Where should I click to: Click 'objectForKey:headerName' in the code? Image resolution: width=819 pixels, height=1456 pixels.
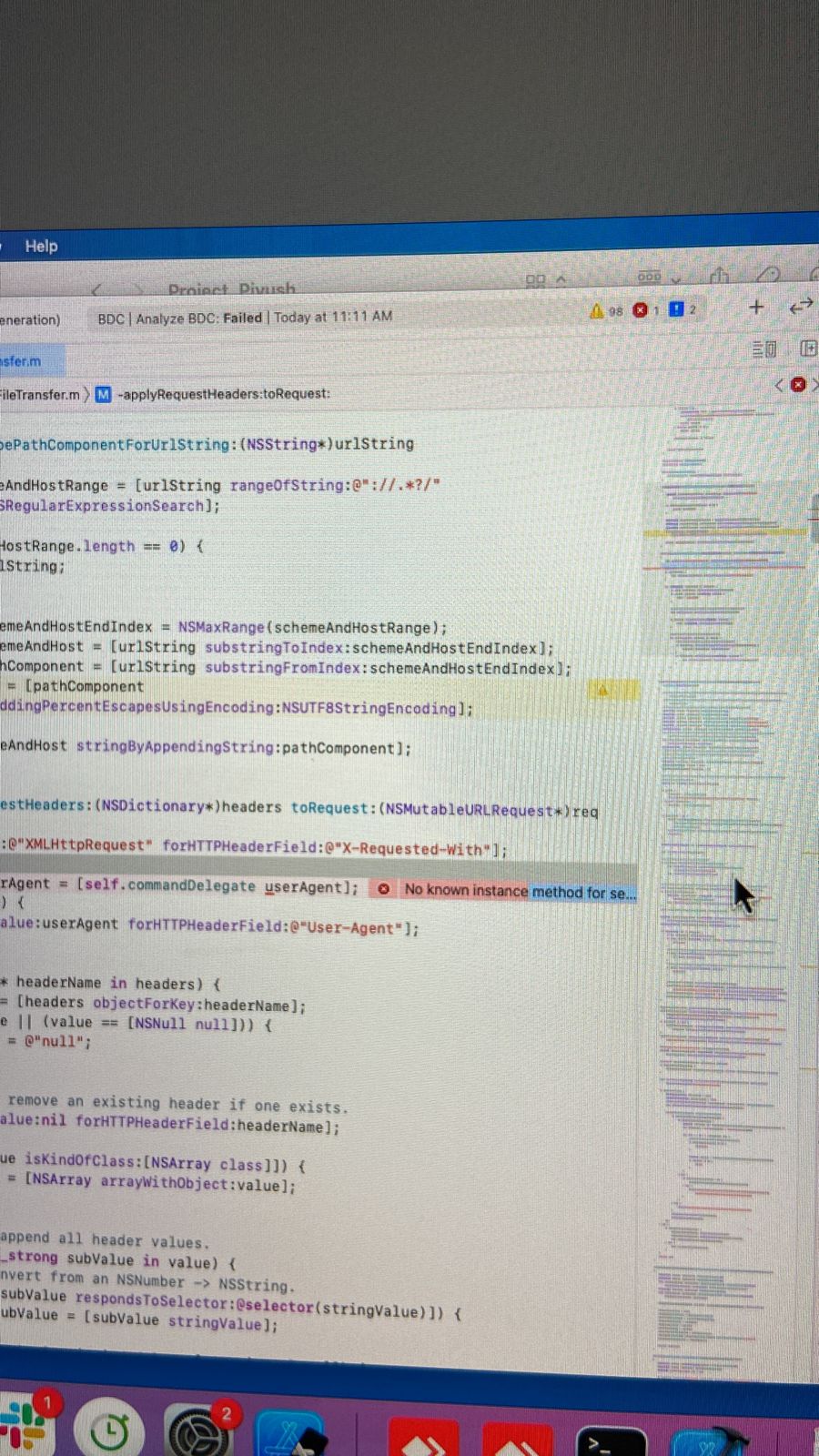199,1004
